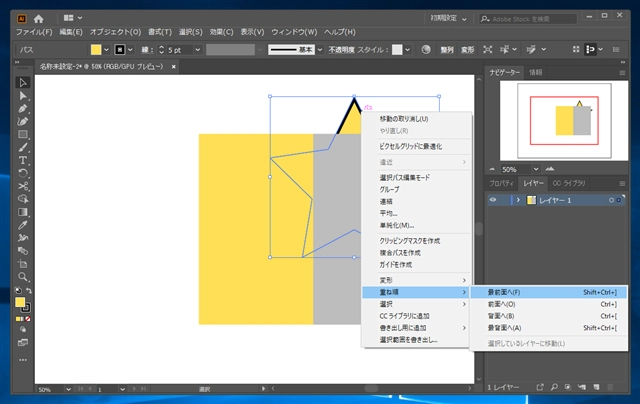Click the Recolor Artwork globe icon
The width and height of the screenshot is (640, 404).
point(426,49)
